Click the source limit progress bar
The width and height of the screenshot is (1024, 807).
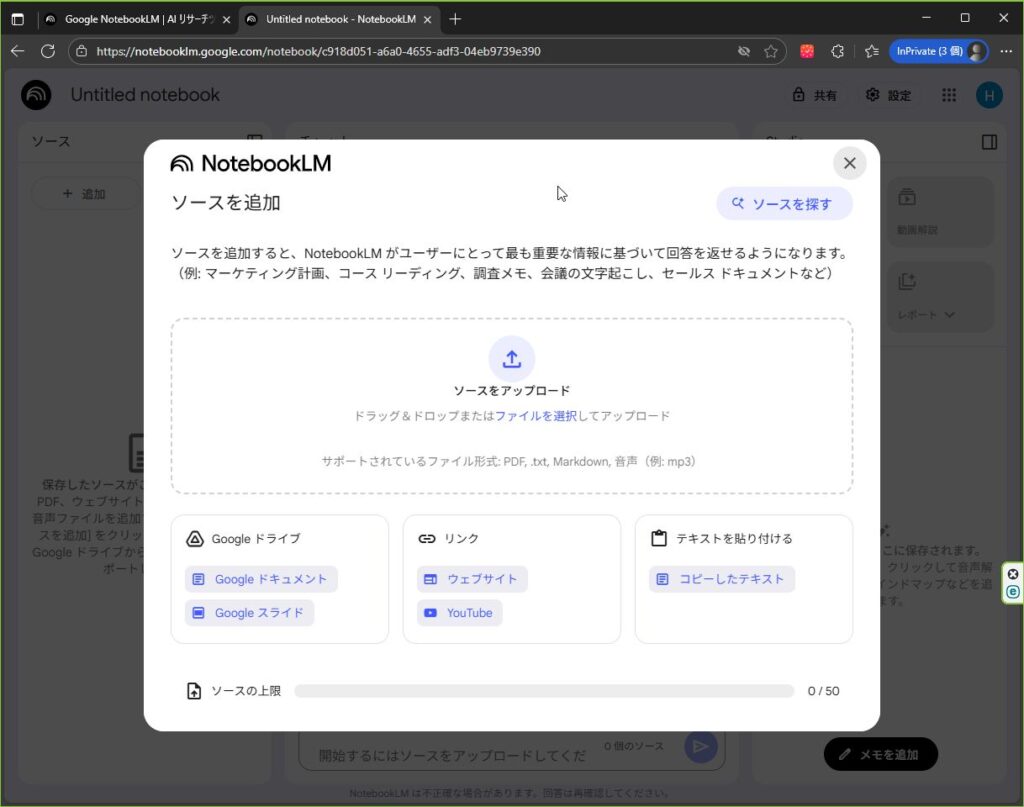click(x=544, y=691)
